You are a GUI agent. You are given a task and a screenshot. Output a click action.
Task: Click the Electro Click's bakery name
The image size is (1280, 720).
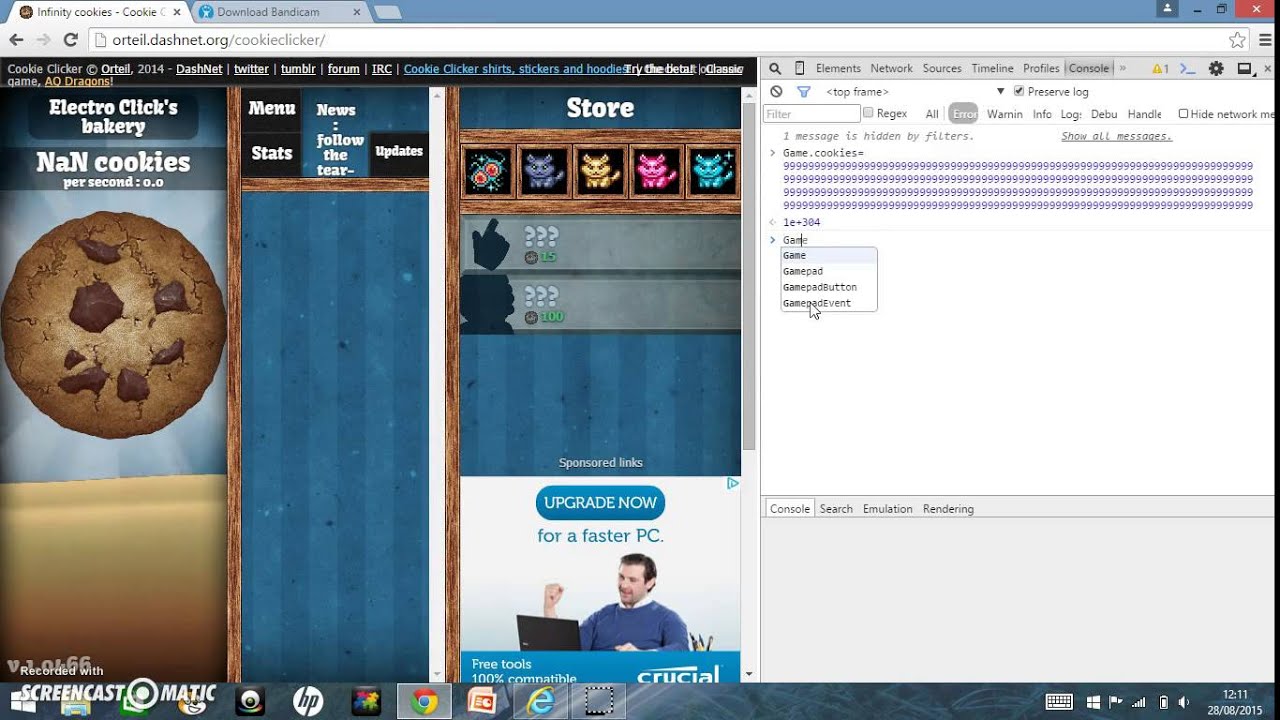(113, 117)
